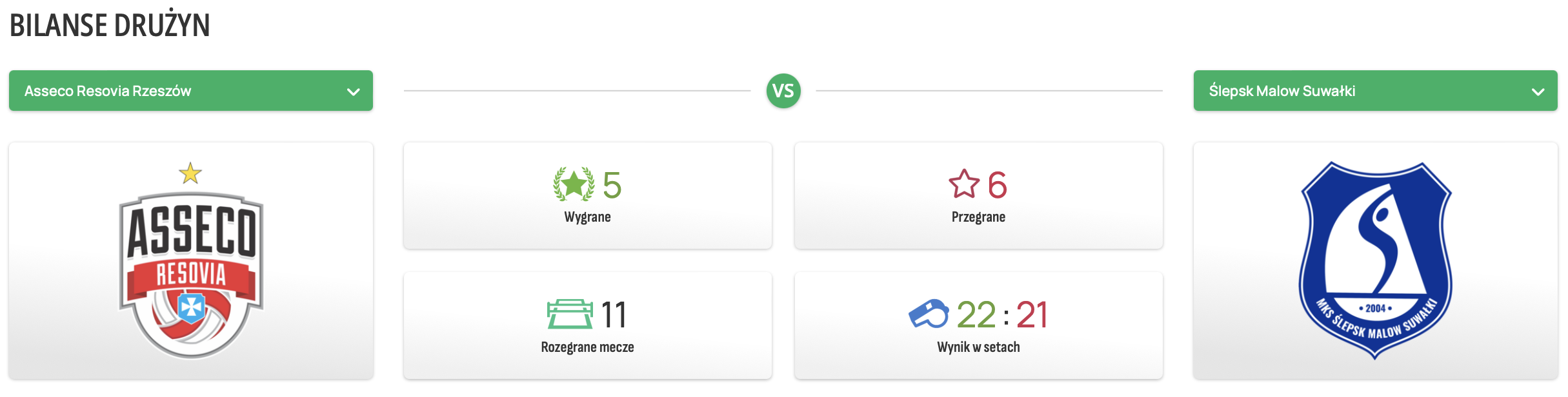The height and width of the screenshot is (397, 1568).
Task: Click the Przegrane label
Action: pos(978,217)
